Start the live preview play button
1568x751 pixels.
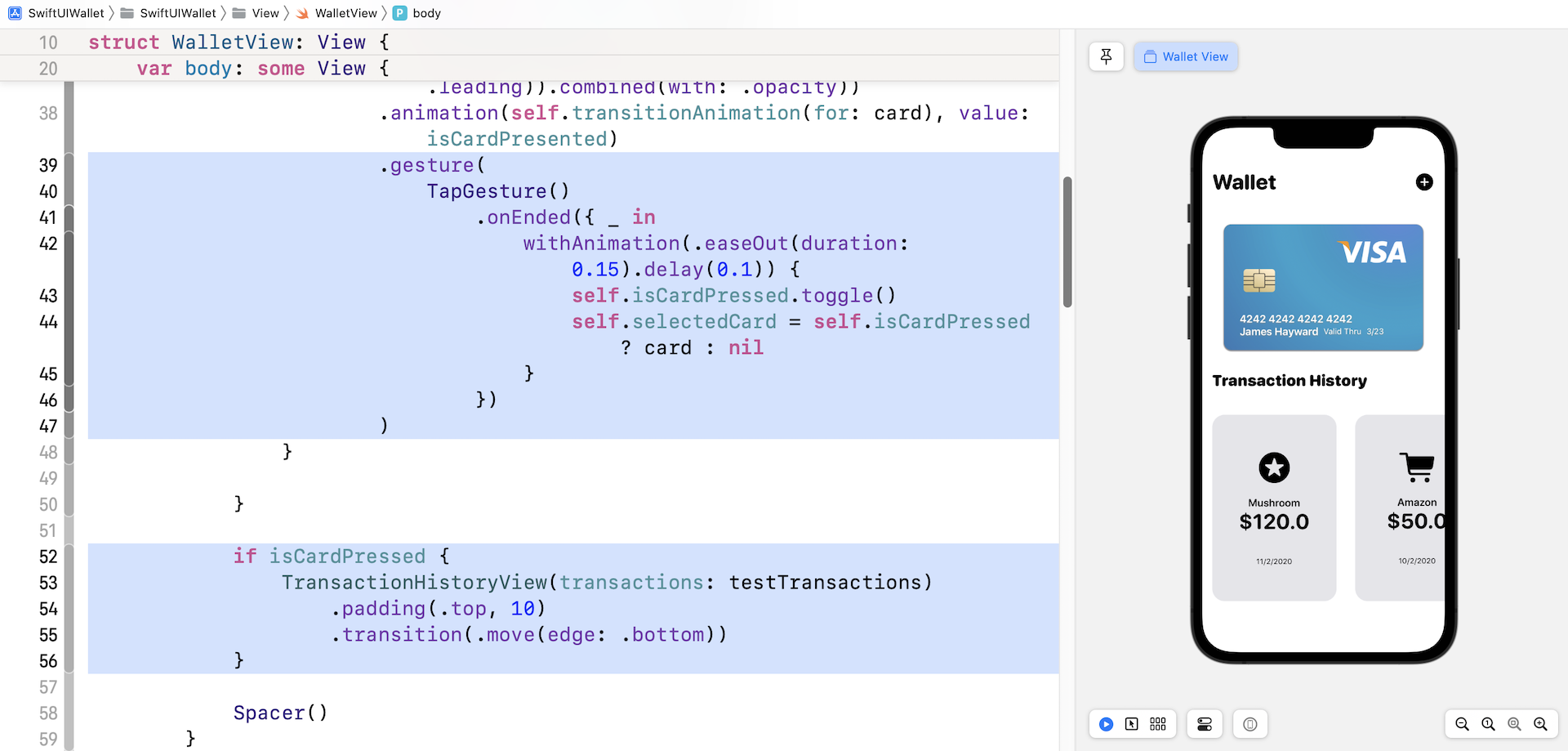1106,724
